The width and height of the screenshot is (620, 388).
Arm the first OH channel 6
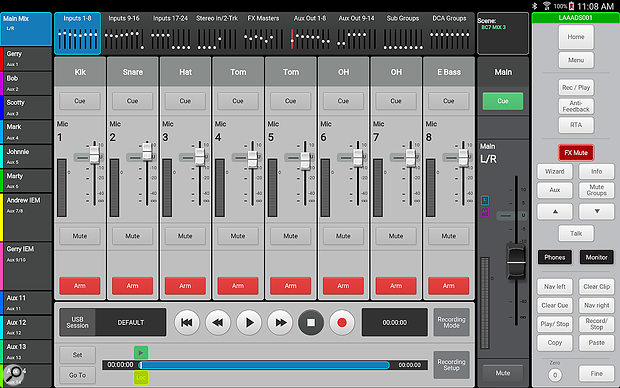click(x=343, y=286)
